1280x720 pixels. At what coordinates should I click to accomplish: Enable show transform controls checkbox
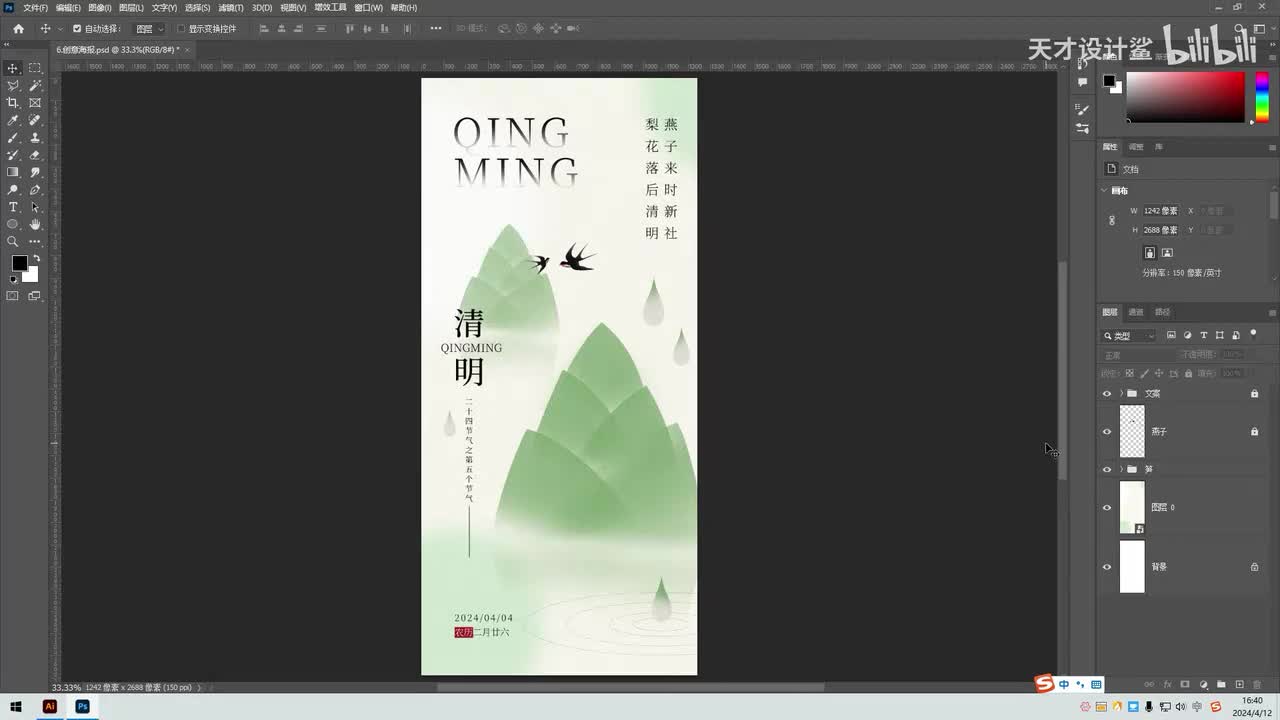coord(181,29)
